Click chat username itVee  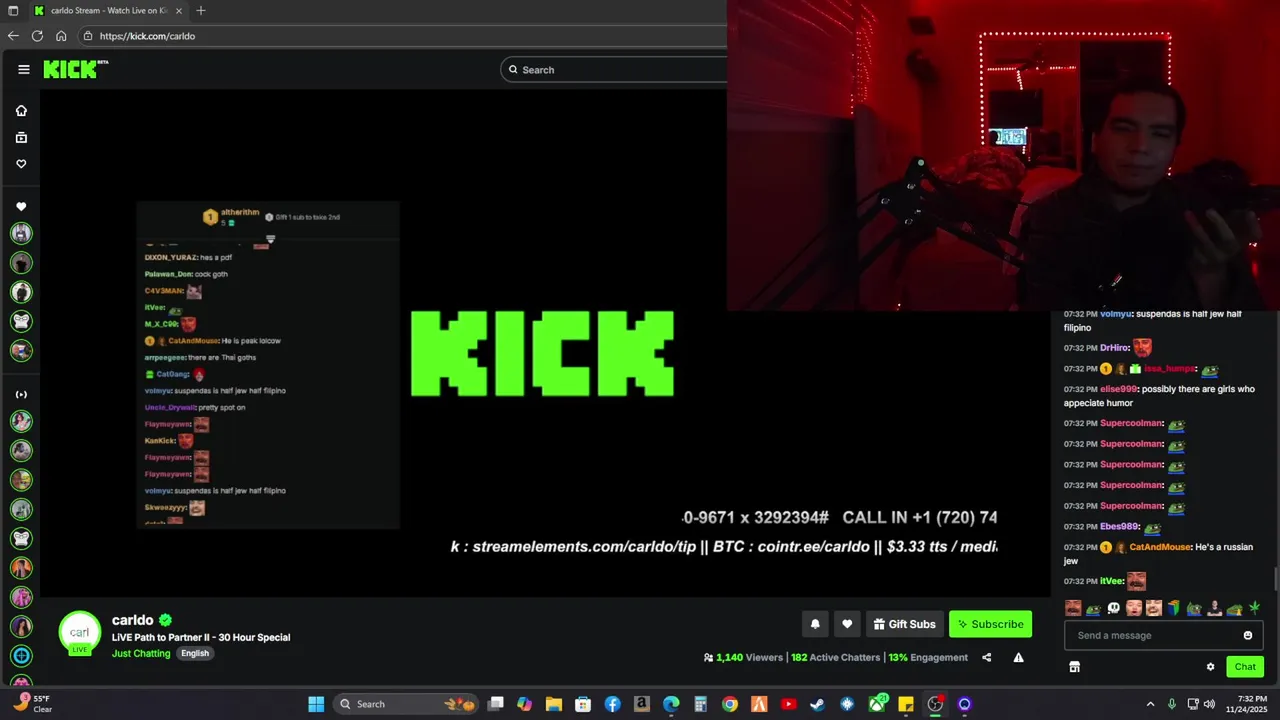pyautogui.click(x=1111, y=581)
